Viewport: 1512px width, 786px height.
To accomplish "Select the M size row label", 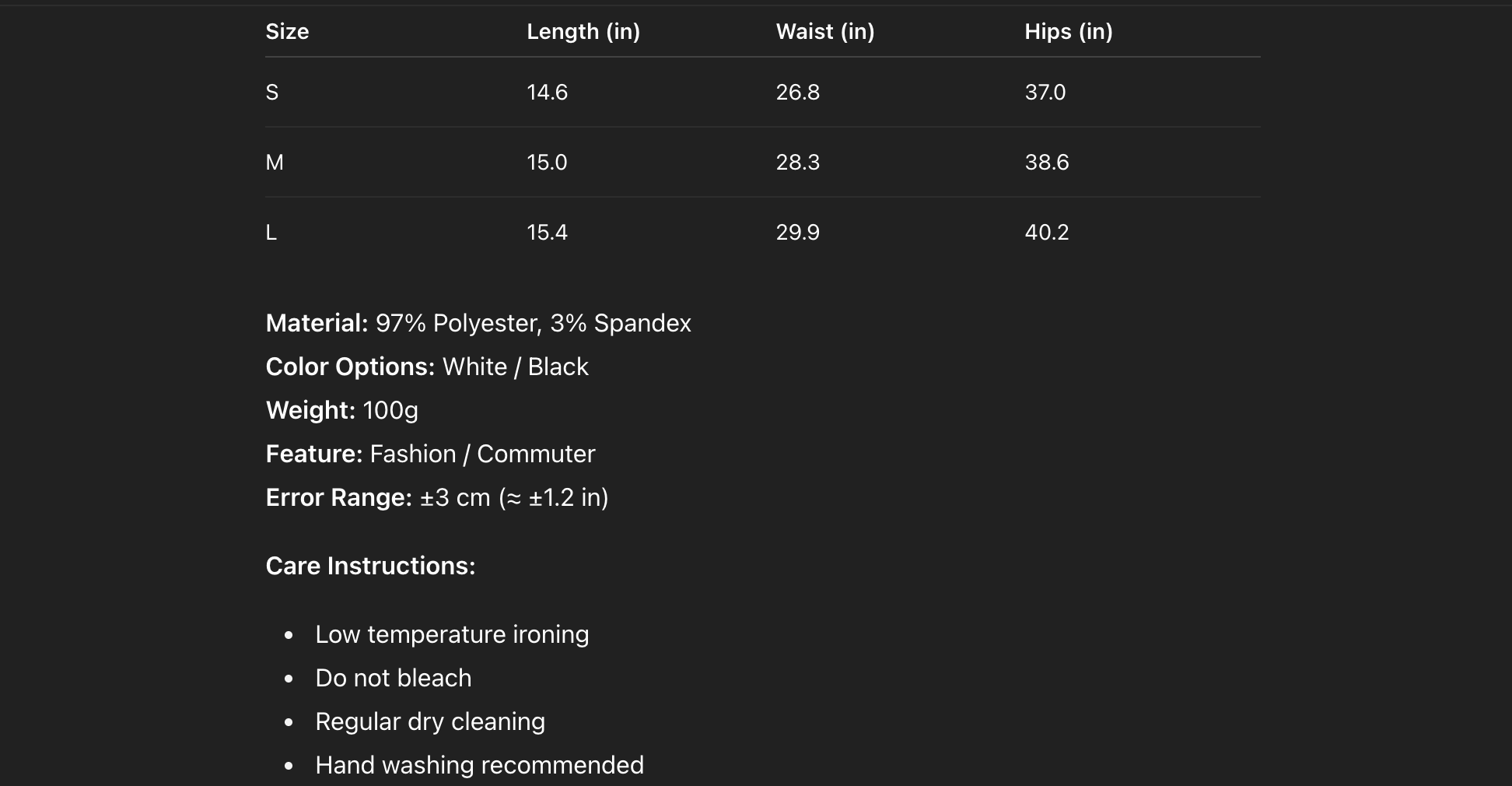I will [x=275, y=163].
